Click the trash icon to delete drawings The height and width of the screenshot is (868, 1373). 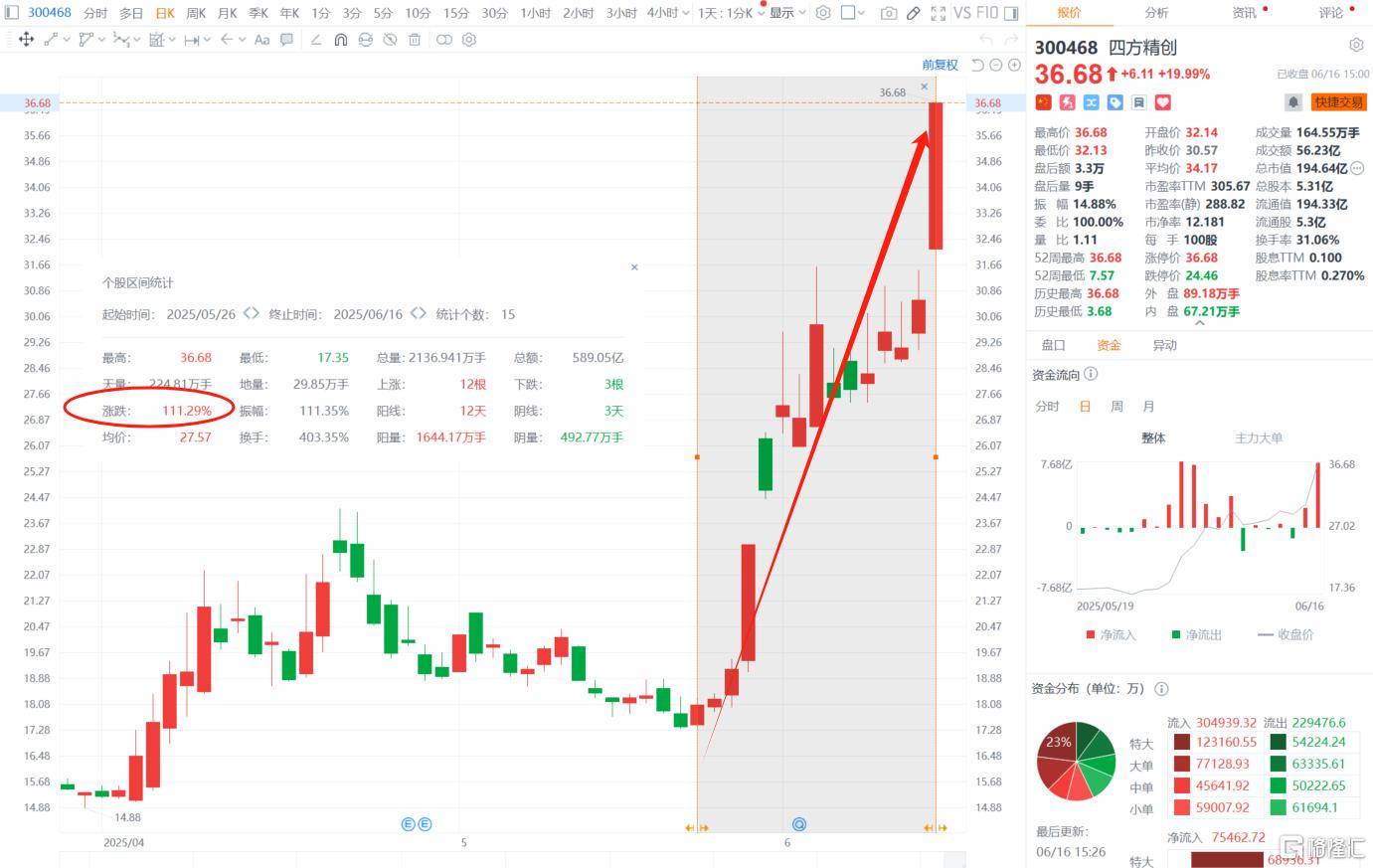[415, 40]
